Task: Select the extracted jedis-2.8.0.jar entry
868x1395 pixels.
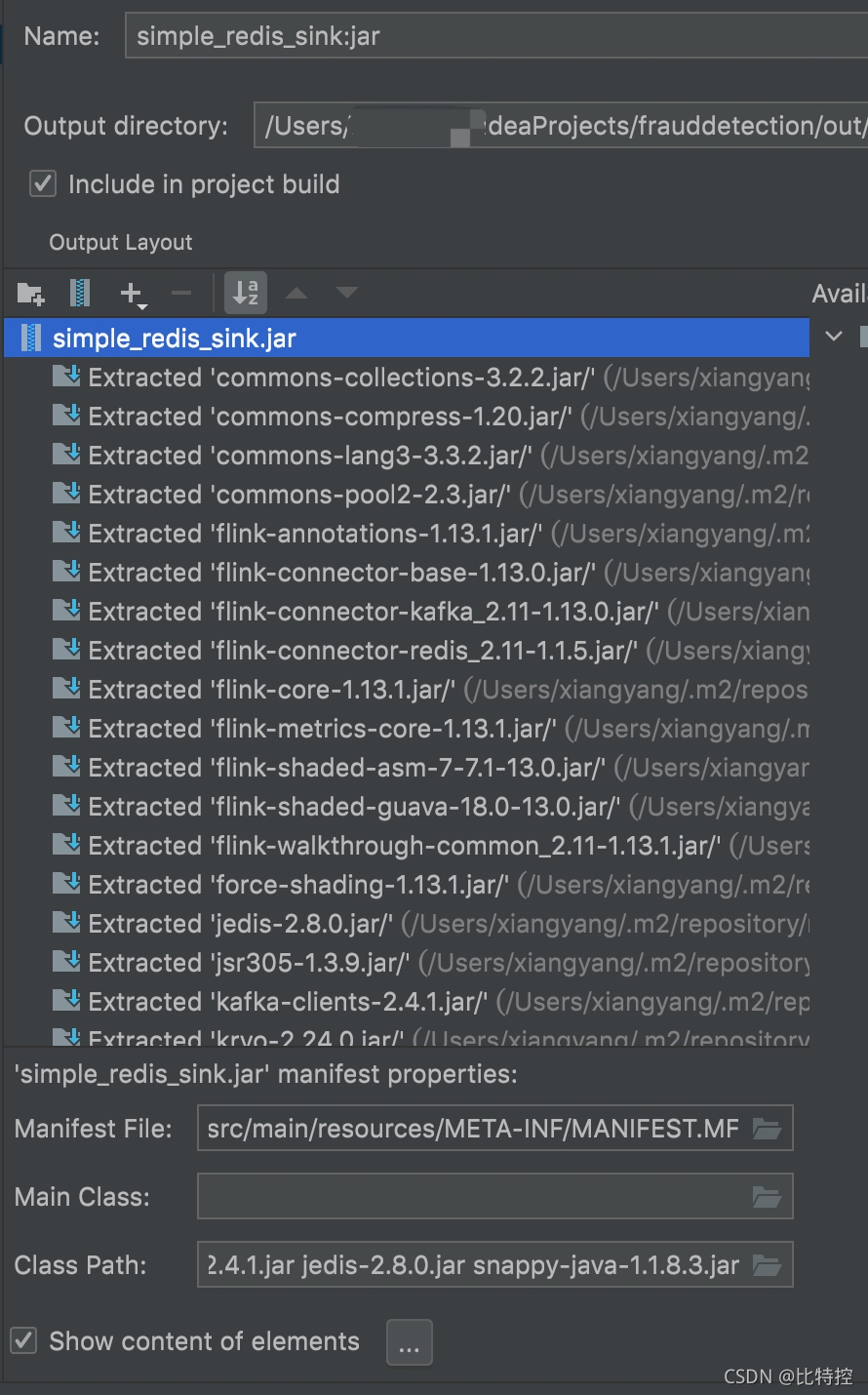Action: coord(407,923)
